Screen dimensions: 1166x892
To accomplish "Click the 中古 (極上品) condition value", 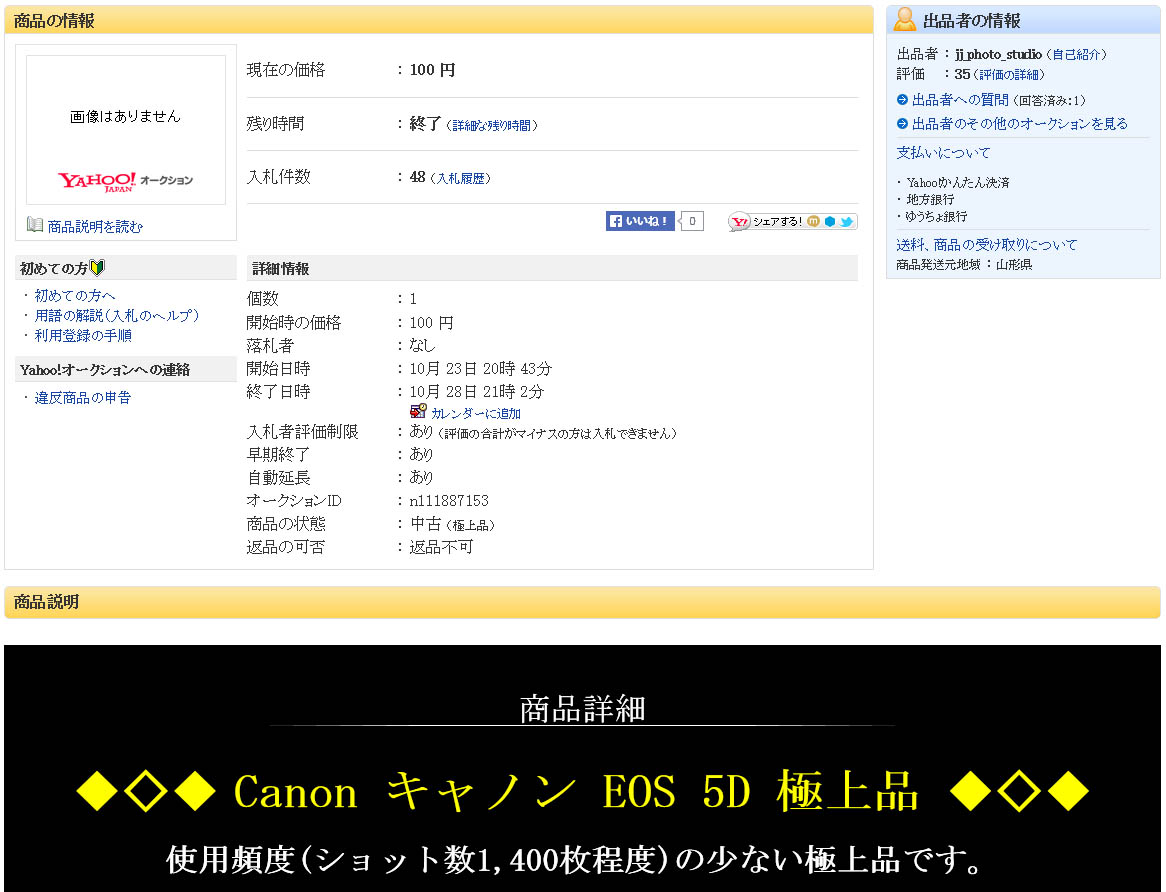I will pos(452,524).
